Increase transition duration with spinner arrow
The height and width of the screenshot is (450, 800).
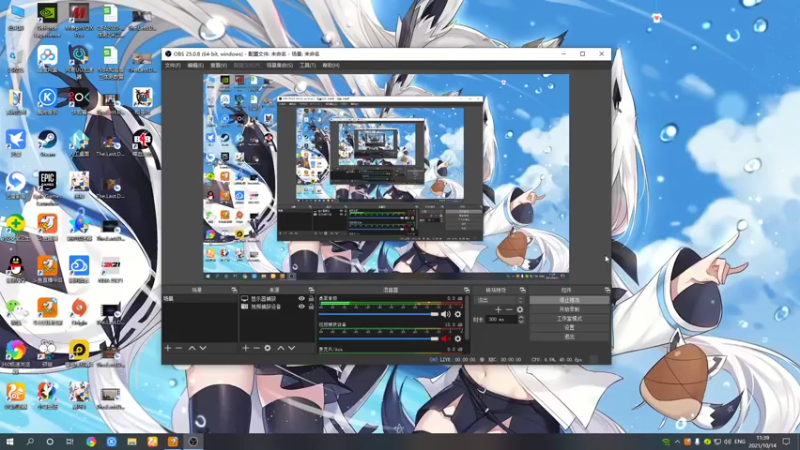click(x=521, y=317)
